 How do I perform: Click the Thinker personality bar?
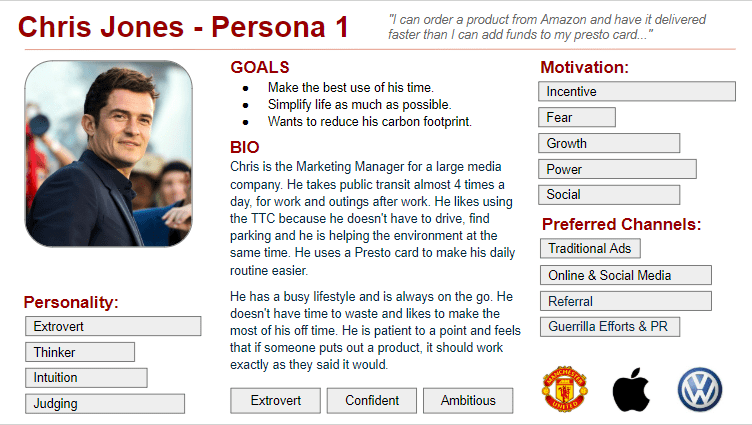tap(80, 352)
